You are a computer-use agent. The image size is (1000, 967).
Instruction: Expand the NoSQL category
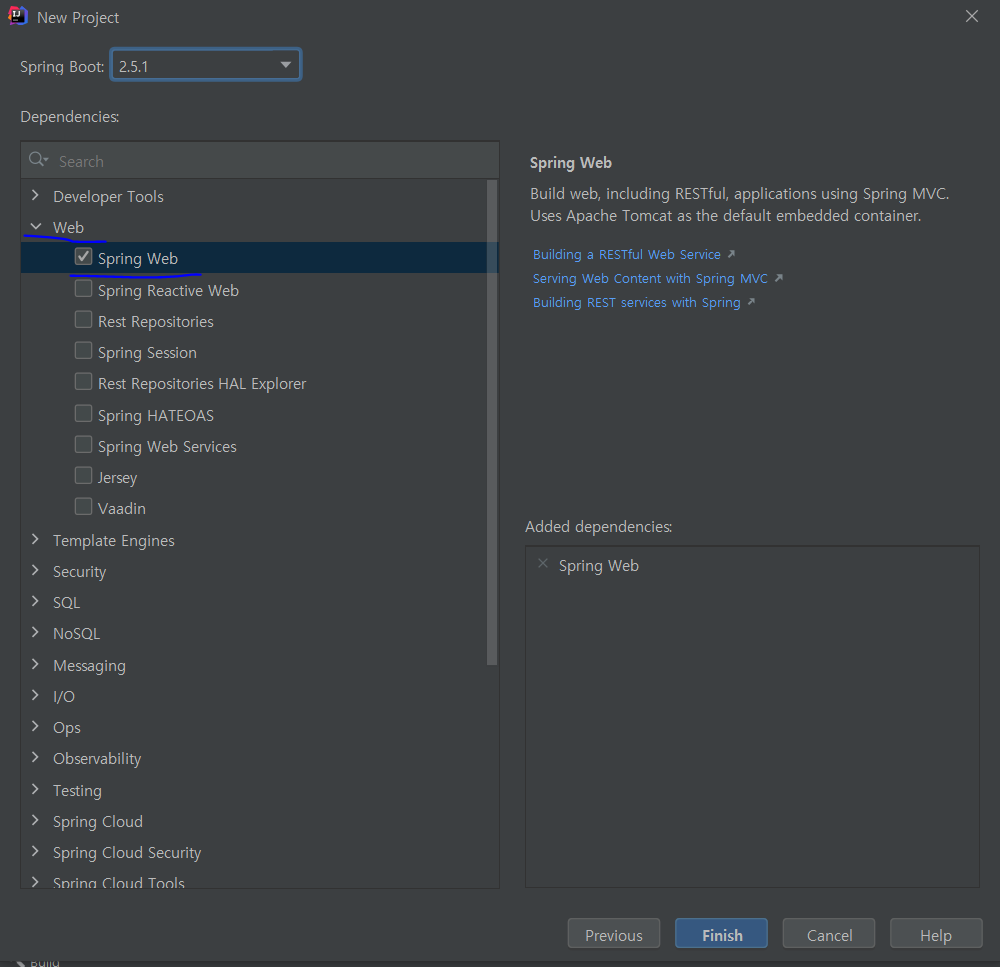[36, 633]
